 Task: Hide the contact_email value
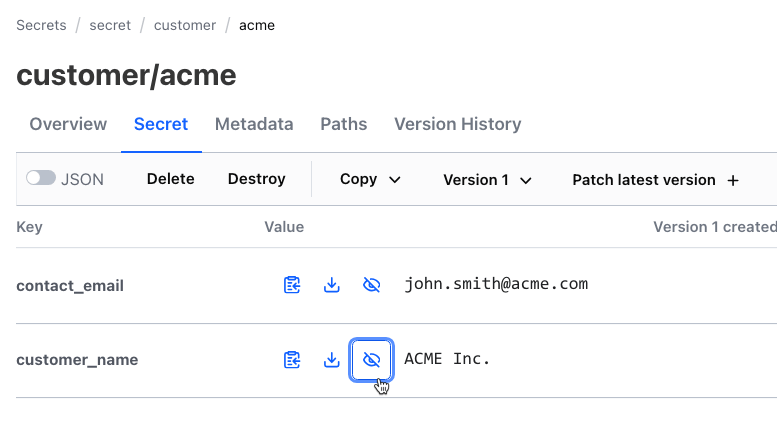[371, 285]
